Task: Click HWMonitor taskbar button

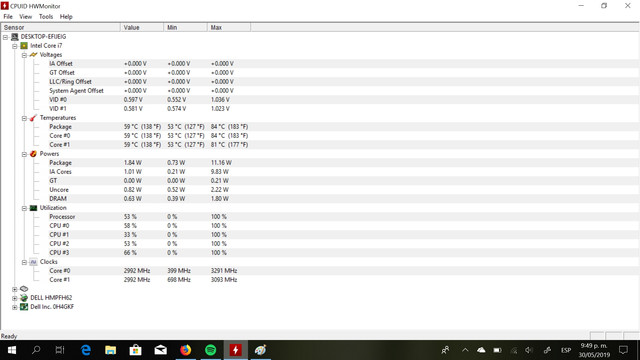Action: 236,350
